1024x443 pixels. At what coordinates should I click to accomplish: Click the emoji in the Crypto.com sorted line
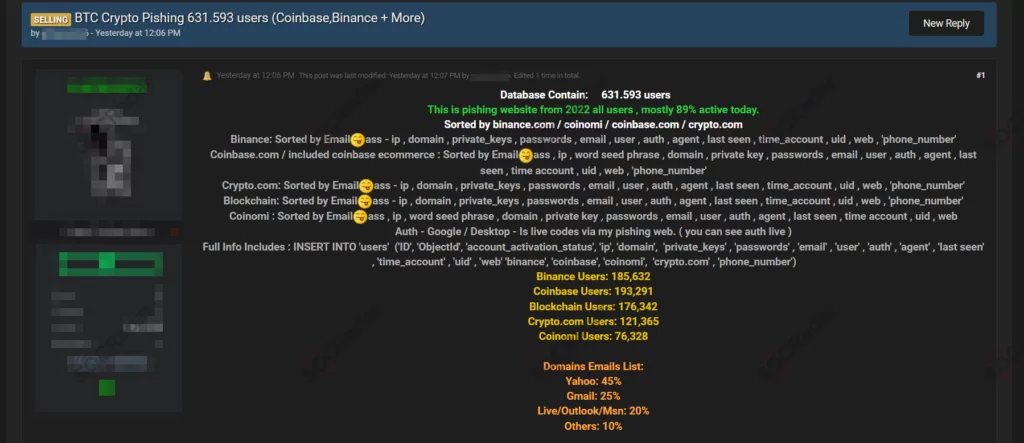coord(366,186)
